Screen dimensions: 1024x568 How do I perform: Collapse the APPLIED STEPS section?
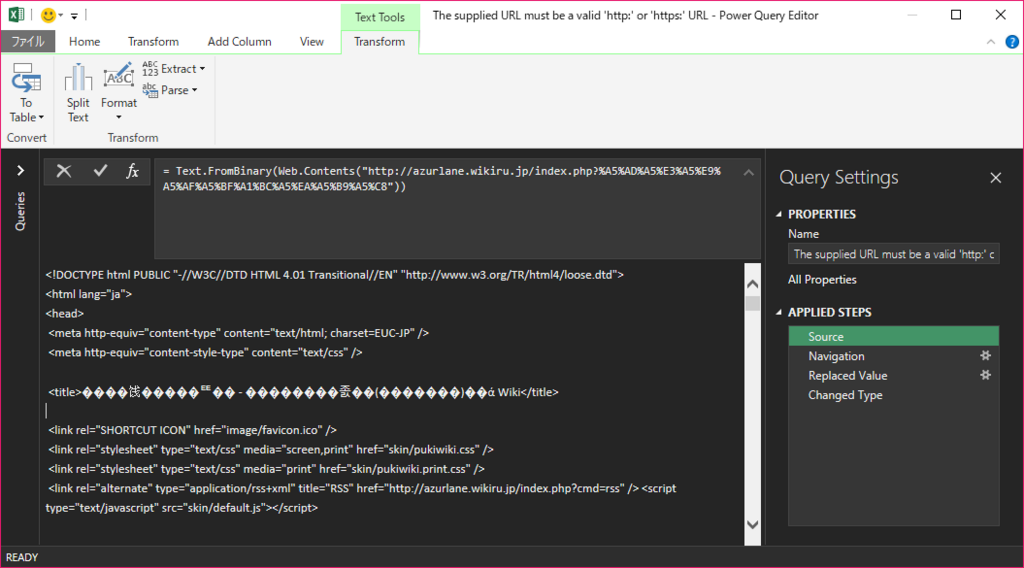coord(778,312)
